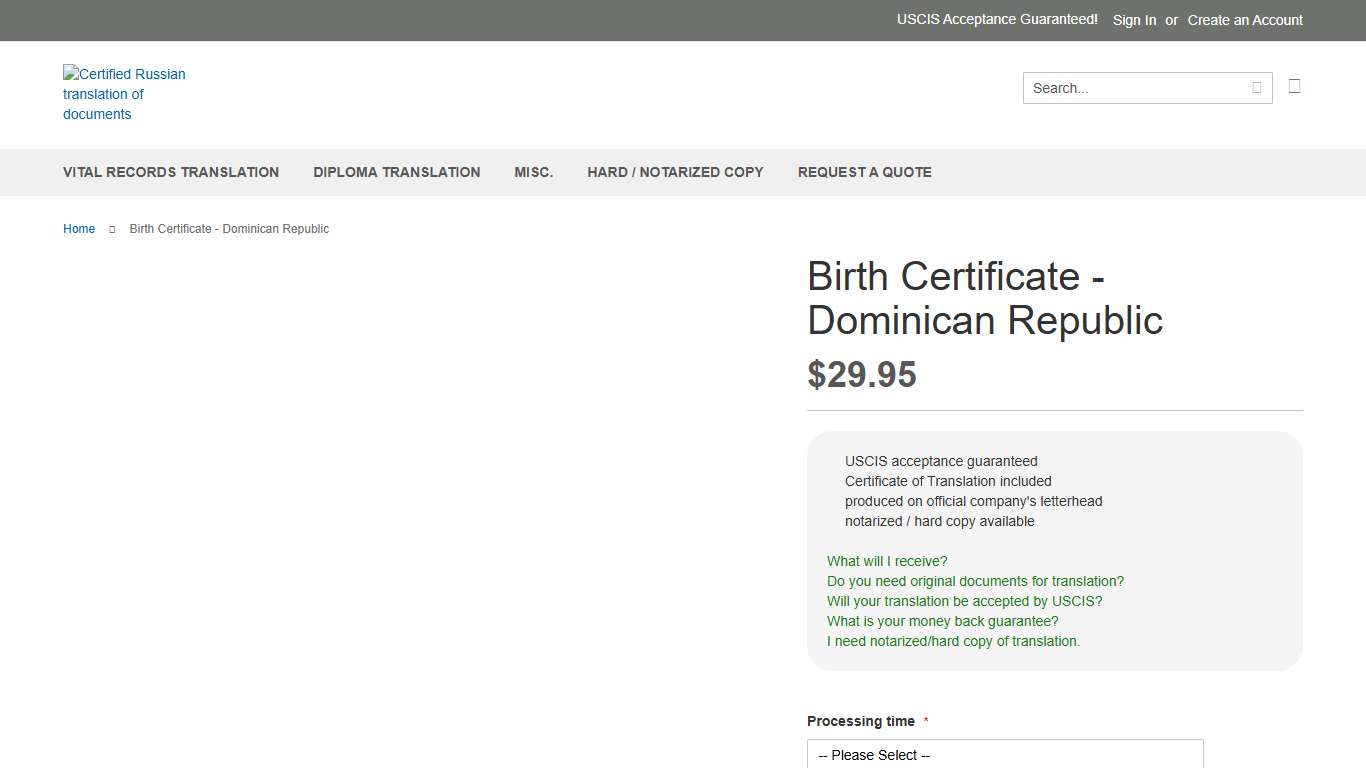Open 'Will your translation be accepted by USCIS?'
Viewport: 1366px width, 768px height.
click(964, 601)
